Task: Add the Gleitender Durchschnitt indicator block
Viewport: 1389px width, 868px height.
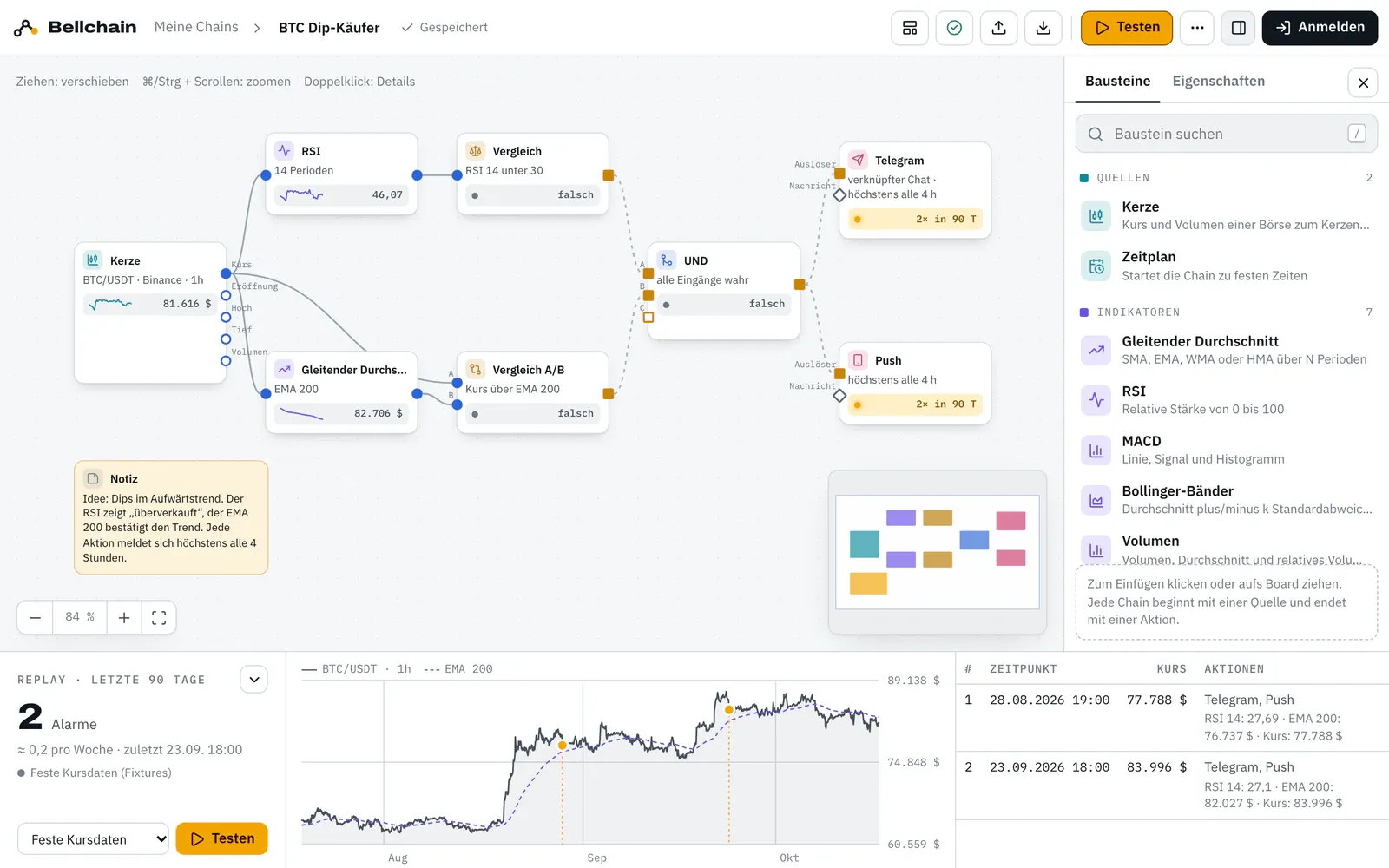Action: (x=1227, y=350)
